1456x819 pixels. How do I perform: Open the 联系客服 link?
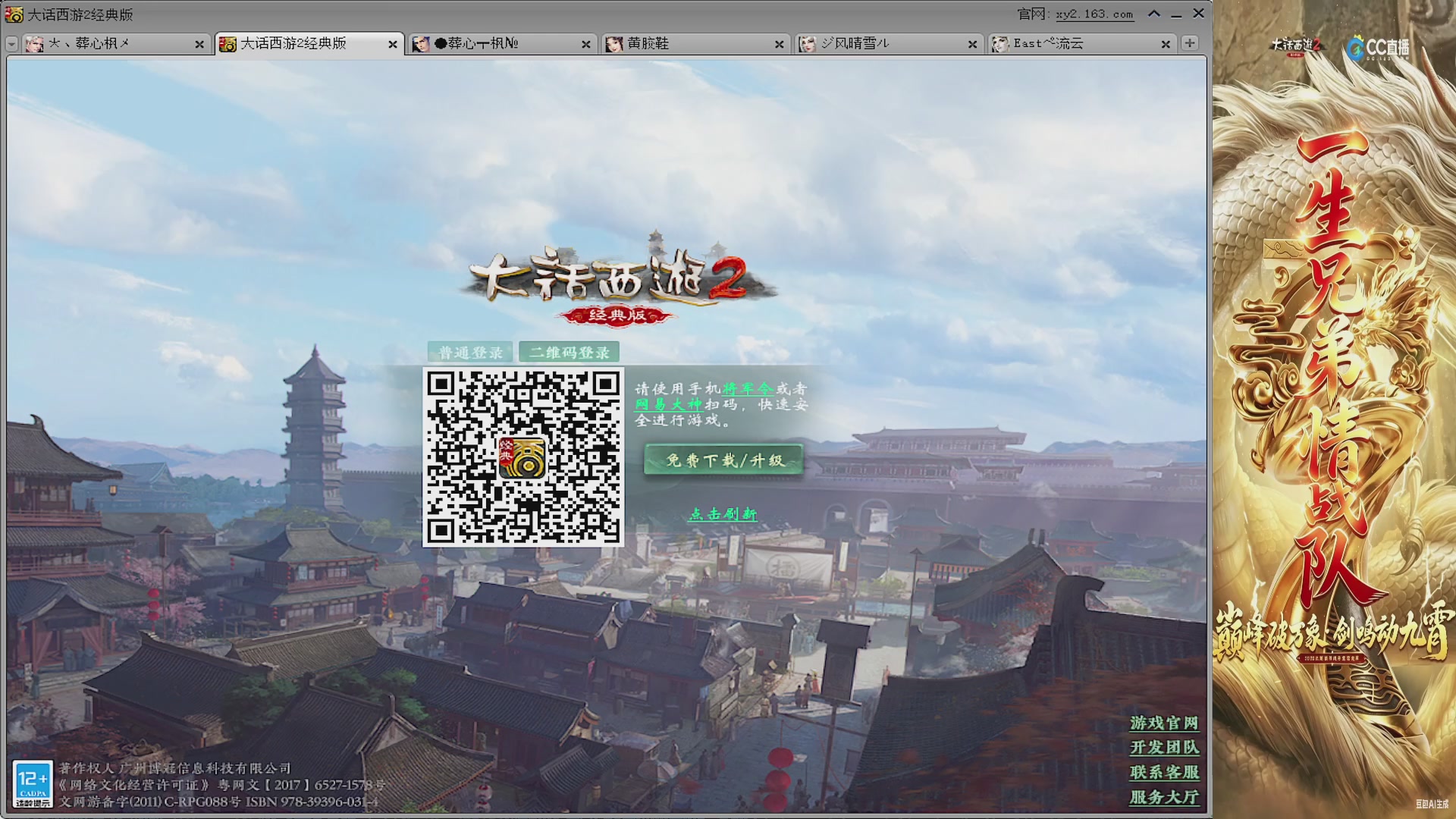[1164, 773]
